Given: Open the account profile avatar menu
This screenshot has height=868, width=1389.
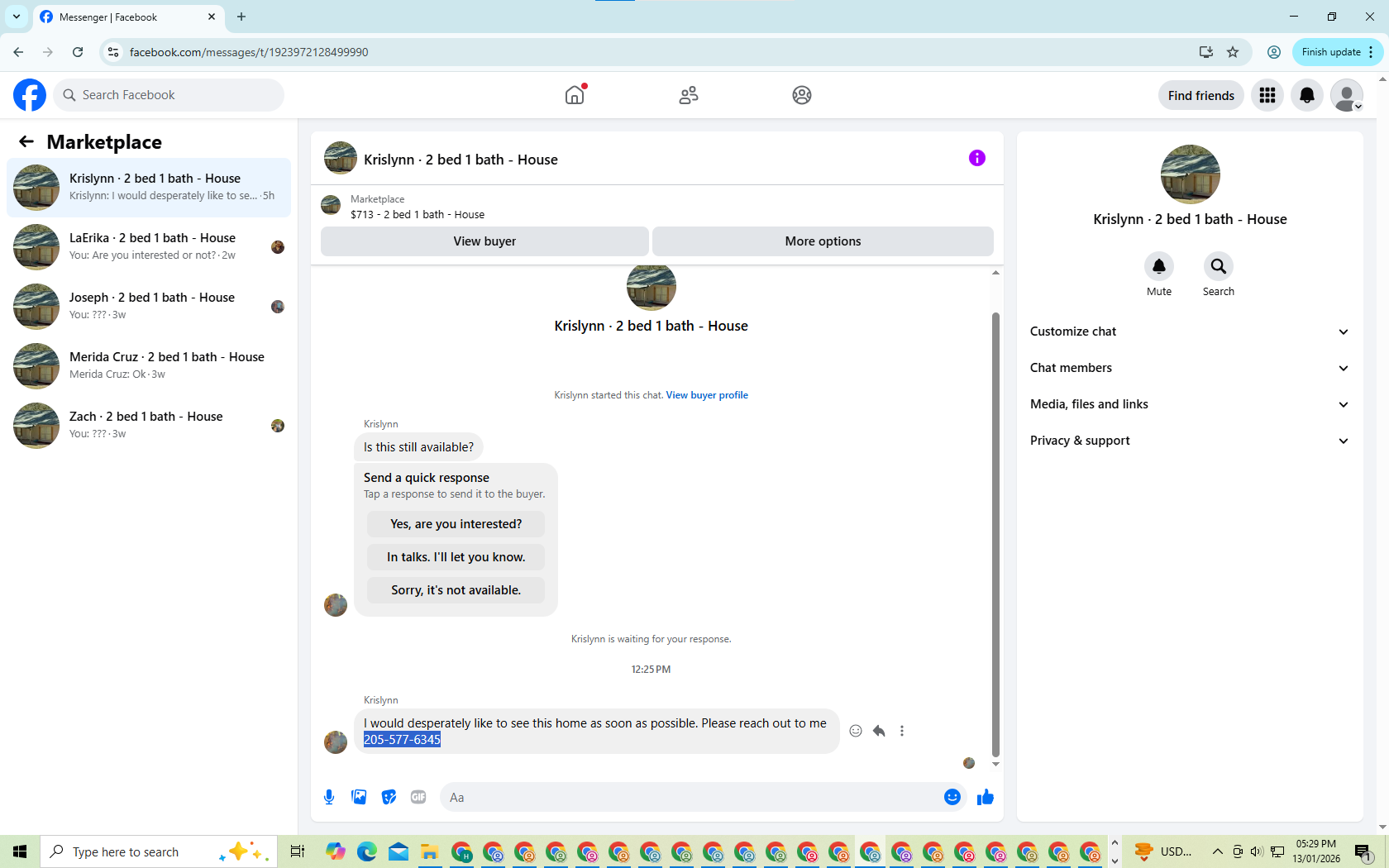Looking at the screenshot, I should [x=1347, y=95].
